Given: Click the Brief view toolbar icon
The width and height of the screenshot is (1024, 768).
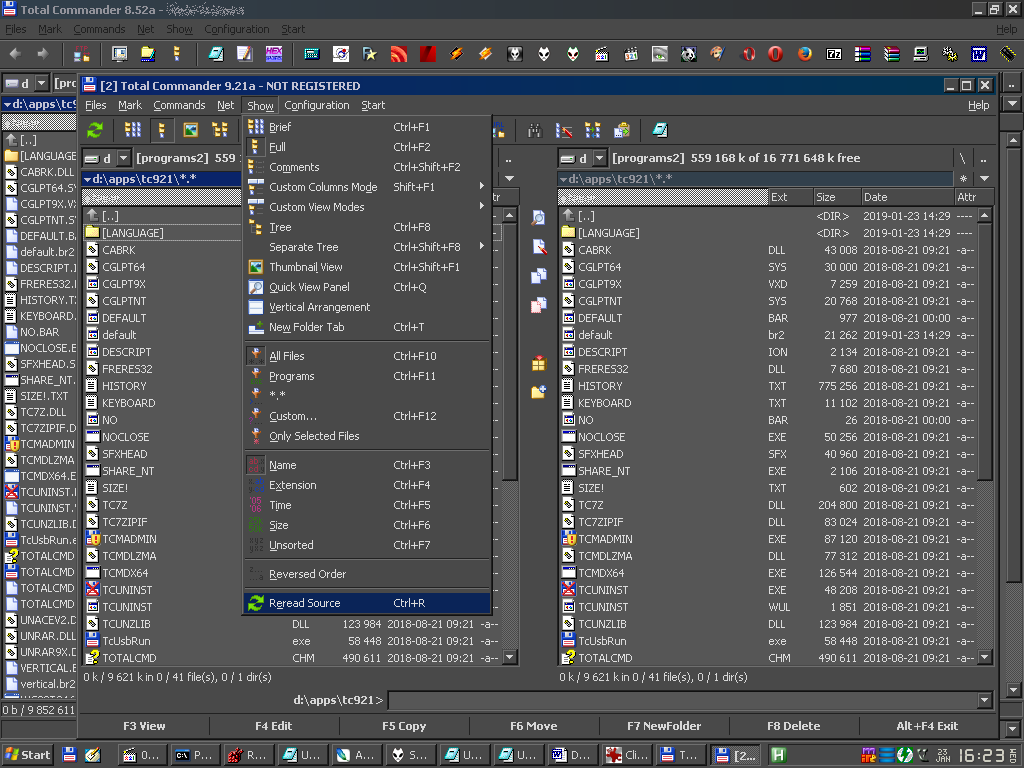Looking at the screenshot, I should click(133, 130).
